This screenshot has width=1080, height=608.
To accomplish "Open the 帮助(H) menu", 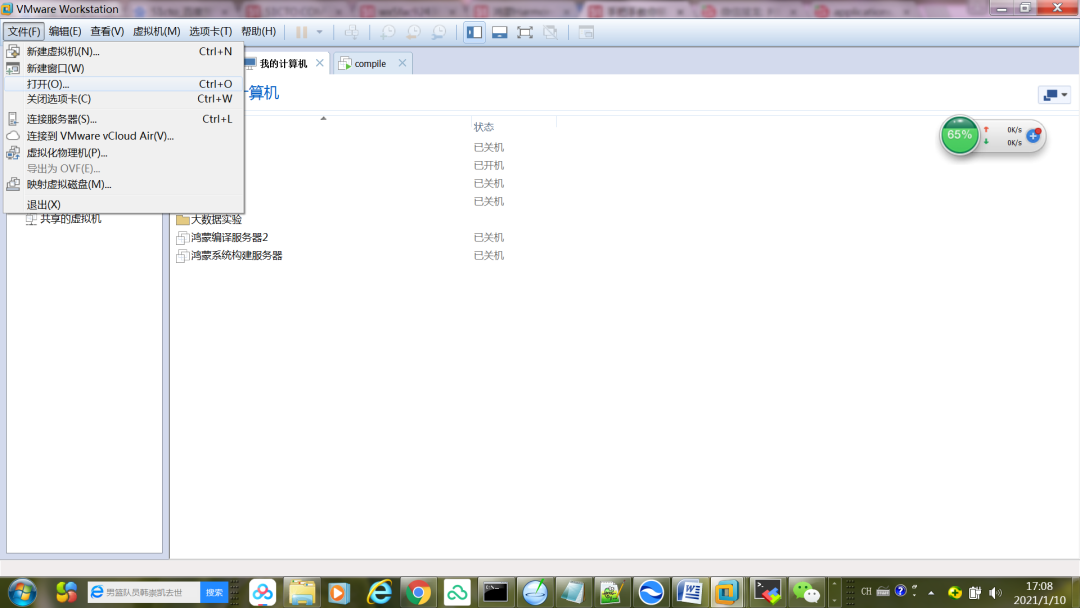I will point(258,32).
